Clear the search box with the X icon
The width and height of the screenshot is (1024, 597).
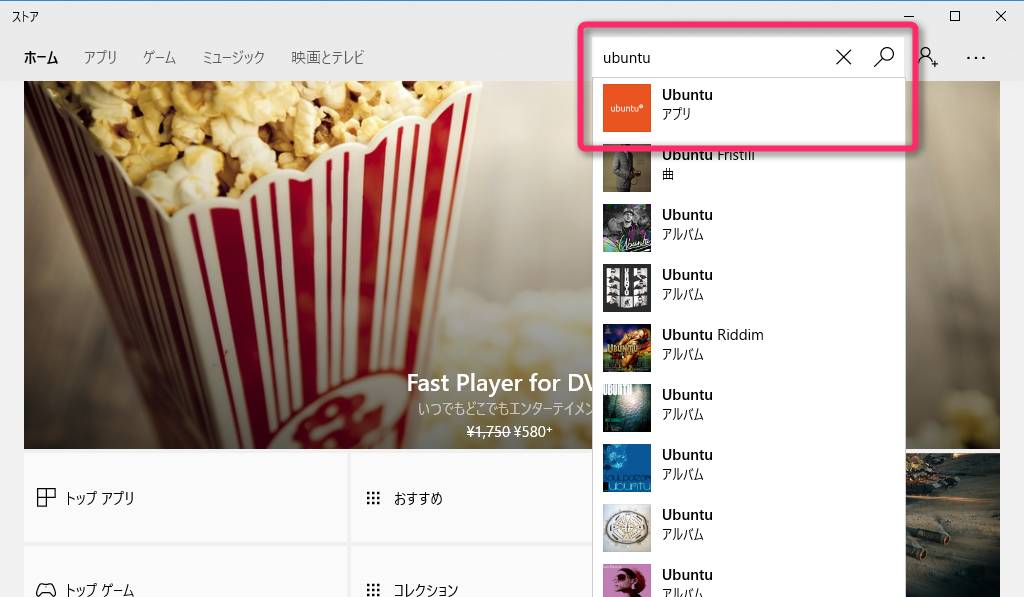tap(843, 57)
